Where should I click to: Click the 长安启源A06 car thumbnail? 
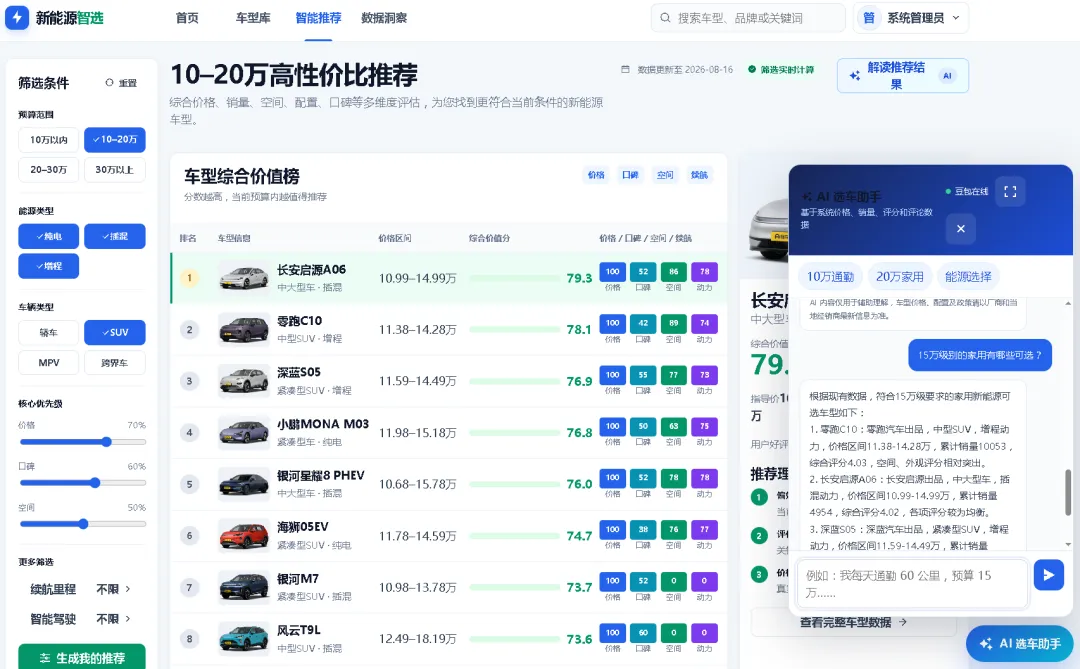pos(244,278)
